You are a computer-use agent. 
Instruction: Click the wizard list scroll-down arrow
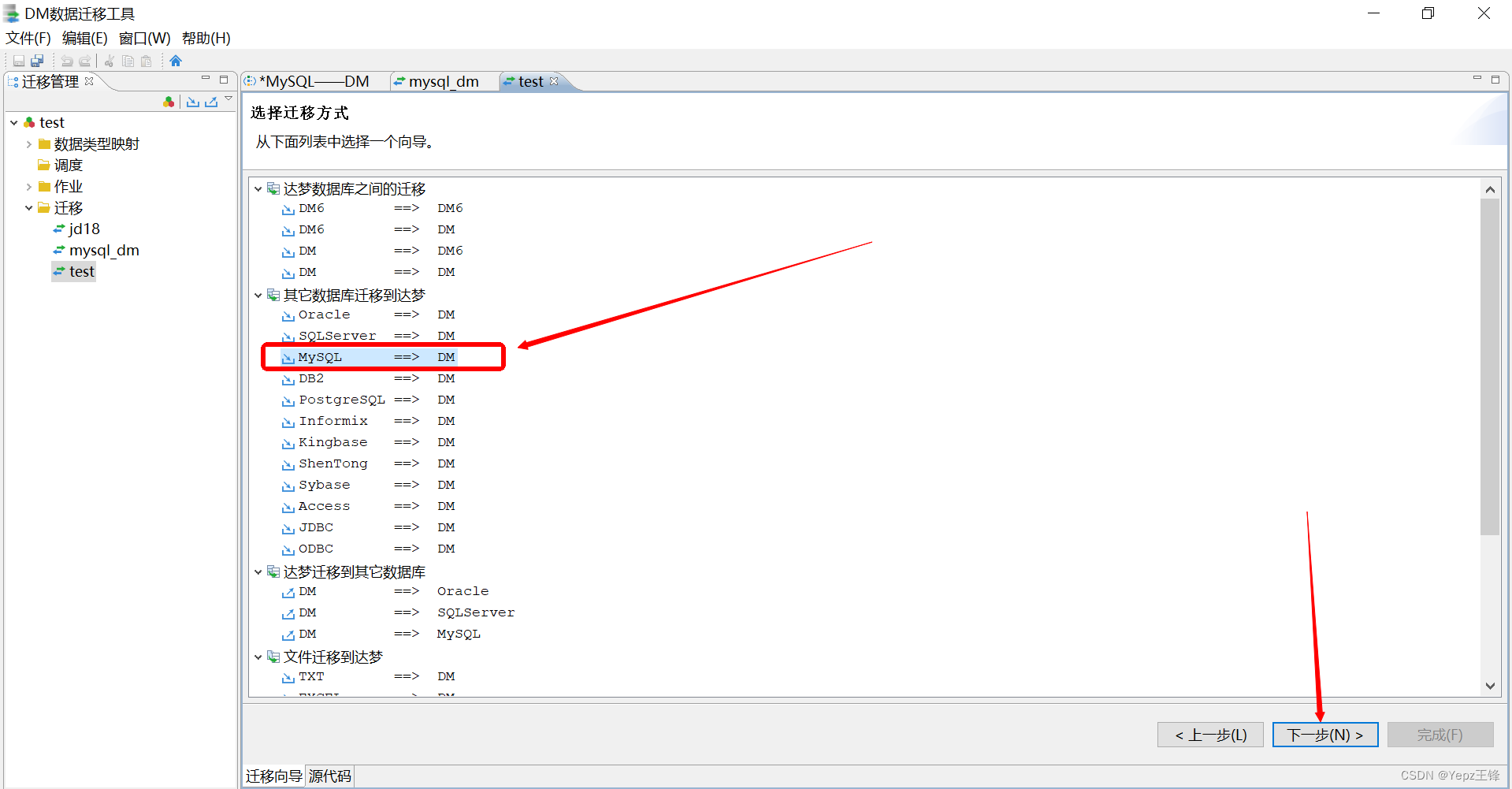pos(1490,686)
